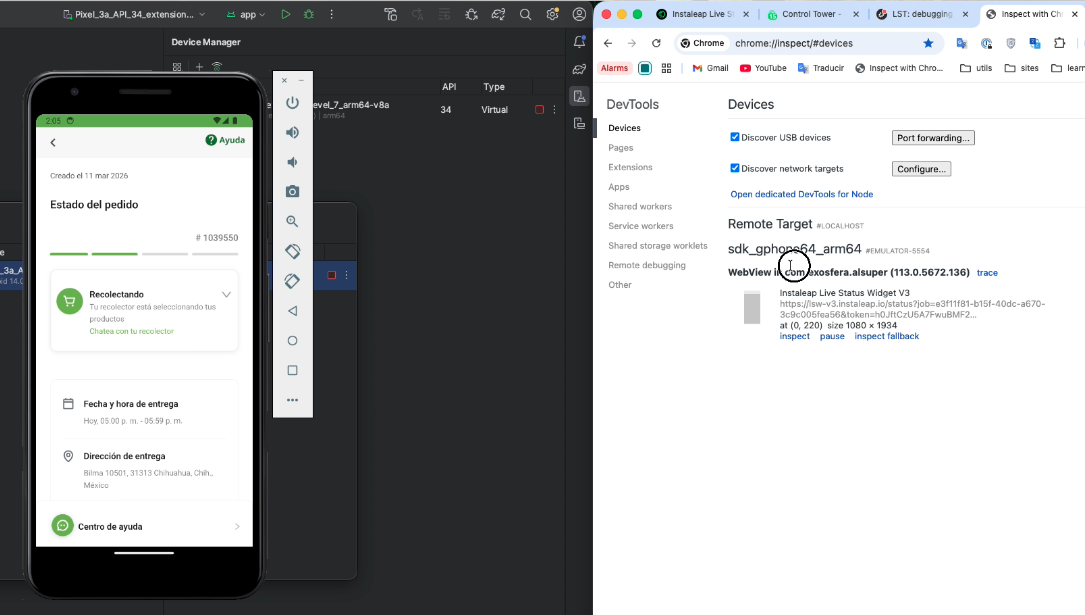Stop the virtual device with red square
Image resolution: width=1085 pixels, height=615 pixels.
(540, 109)
